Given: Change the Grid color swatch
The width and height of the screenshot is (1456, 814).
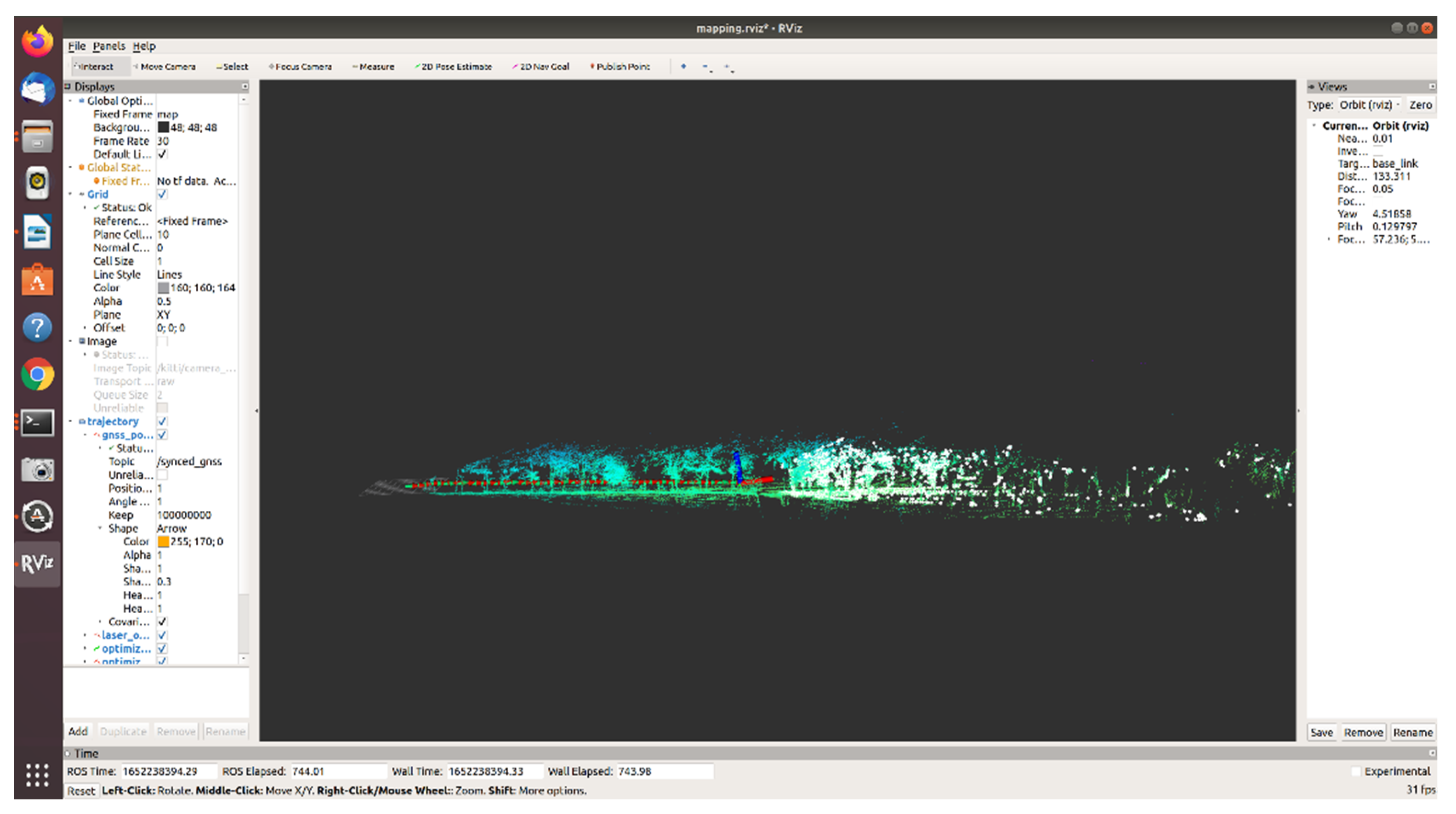Looking at the screenshot, I should [163, 287].
